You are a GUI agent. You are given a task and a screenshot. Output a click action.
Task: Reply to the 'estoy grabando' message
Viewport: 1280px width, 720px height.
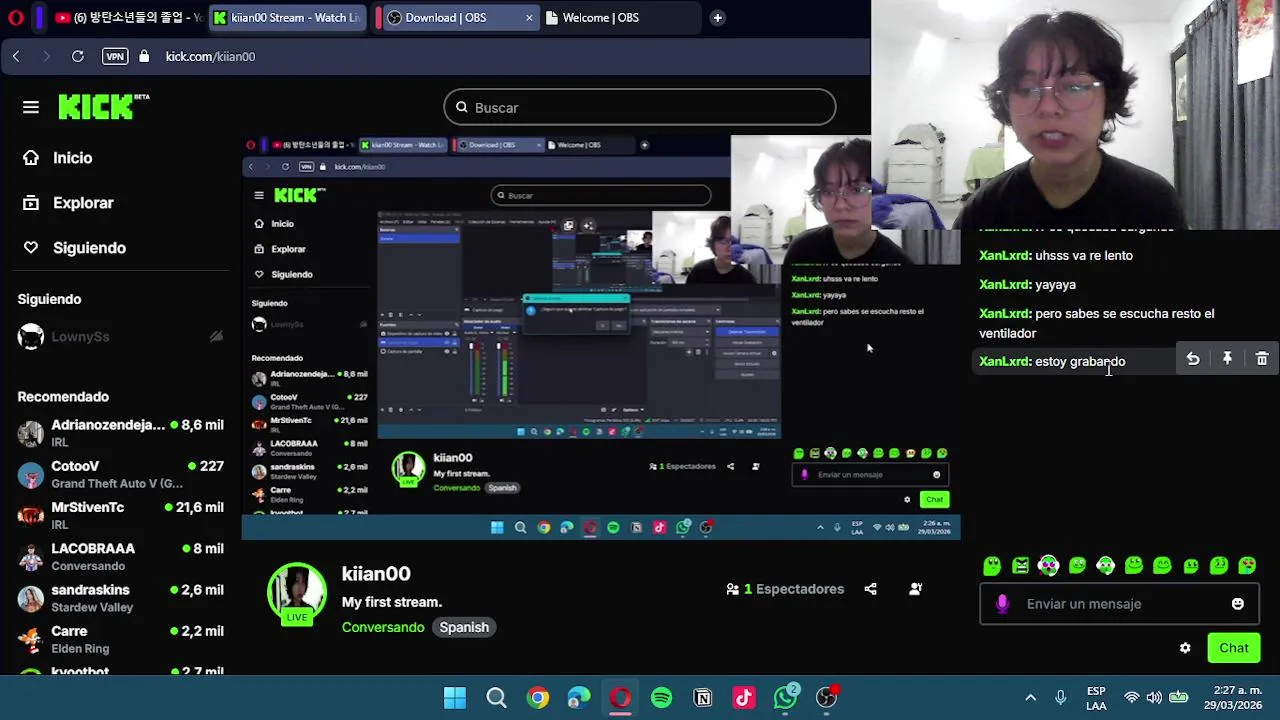(x=1193, y=359)
